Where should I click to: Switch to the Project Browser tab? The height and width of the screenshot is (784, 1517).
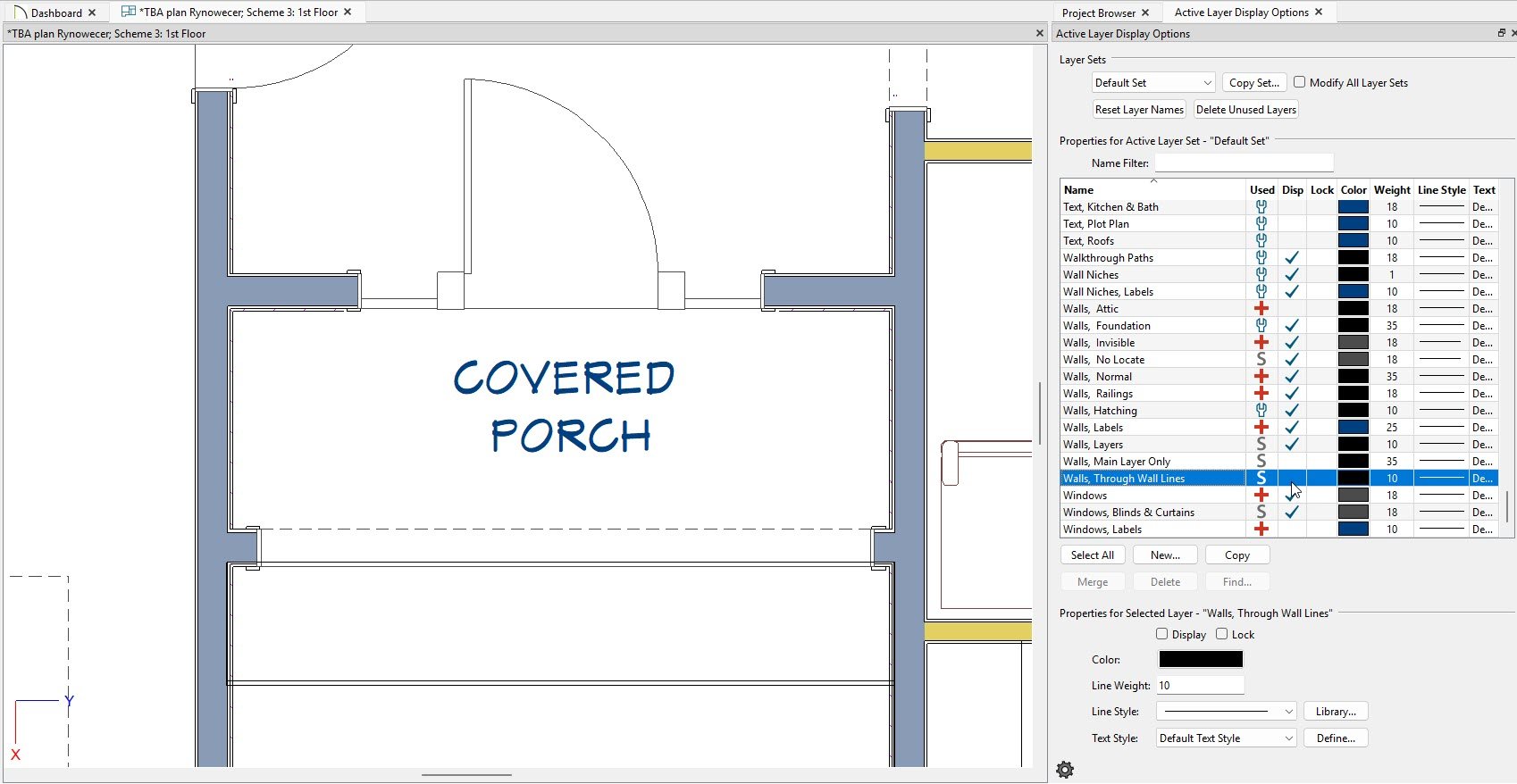pos(1098,13)
